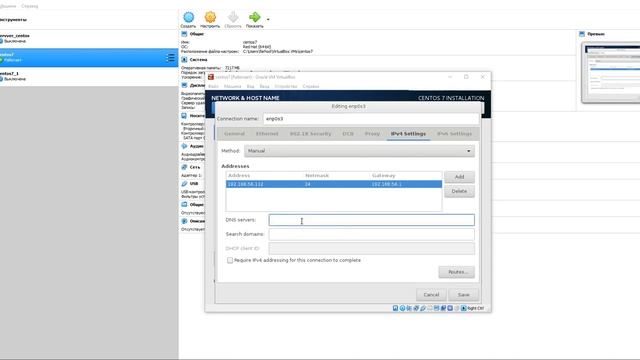The image size is (640, 360).
Task: Click hard disk activity status bar icon
Action: (x=396, y=308)
